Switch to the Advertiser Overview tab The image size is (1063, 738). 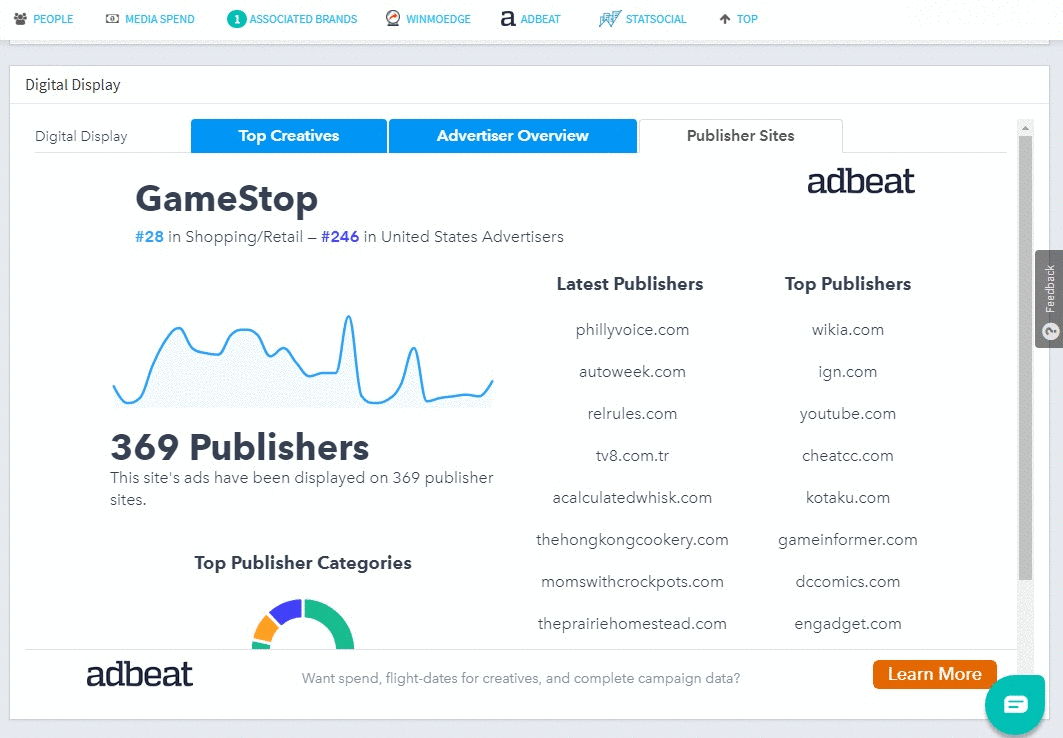tap(513, 136)
